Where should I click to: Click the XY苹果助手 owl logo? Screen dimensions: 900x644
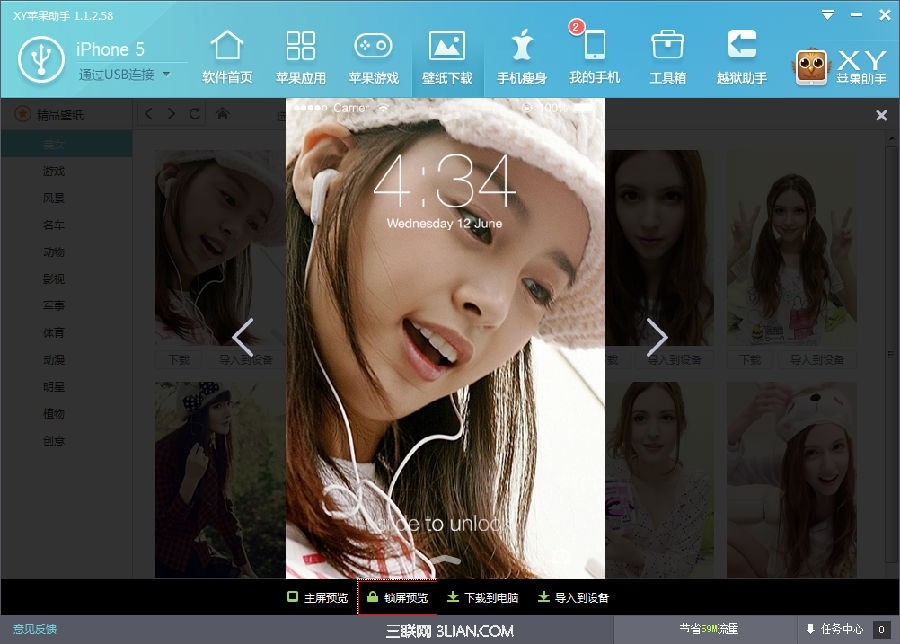click(x=811, y=67)
